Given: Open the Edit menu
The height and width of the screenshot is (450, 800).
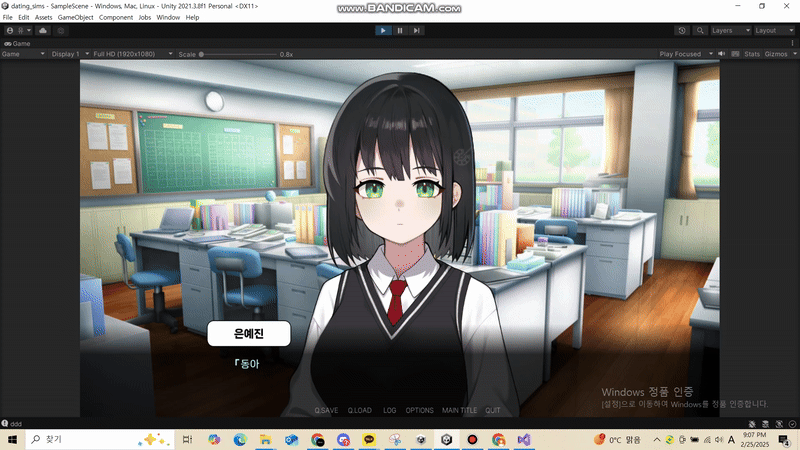Looking at the screenshot, I should tap(23, 17).
